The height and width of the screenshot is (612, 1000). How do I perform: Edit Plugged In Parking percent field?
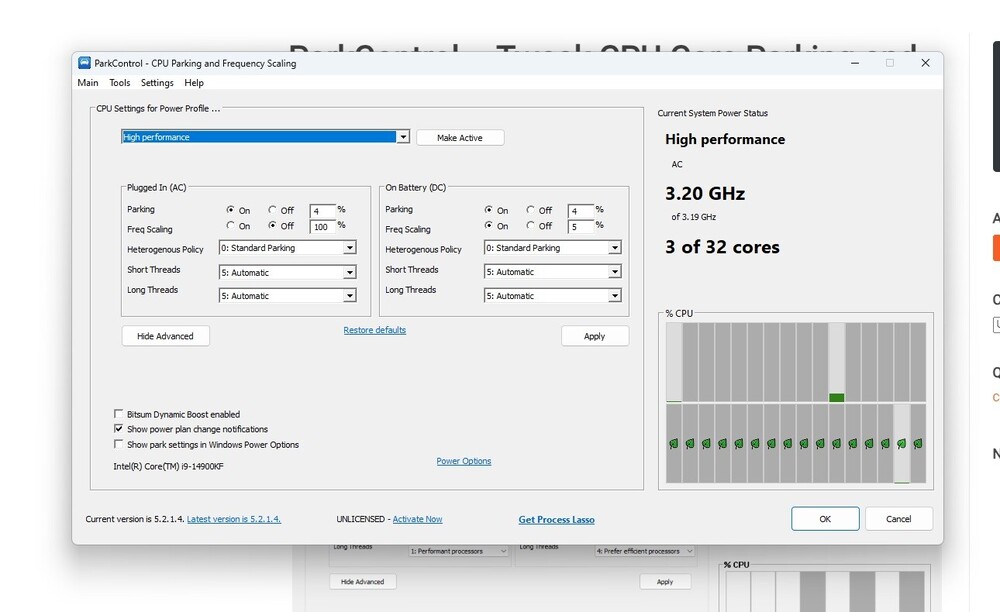(x=322, y=211)
